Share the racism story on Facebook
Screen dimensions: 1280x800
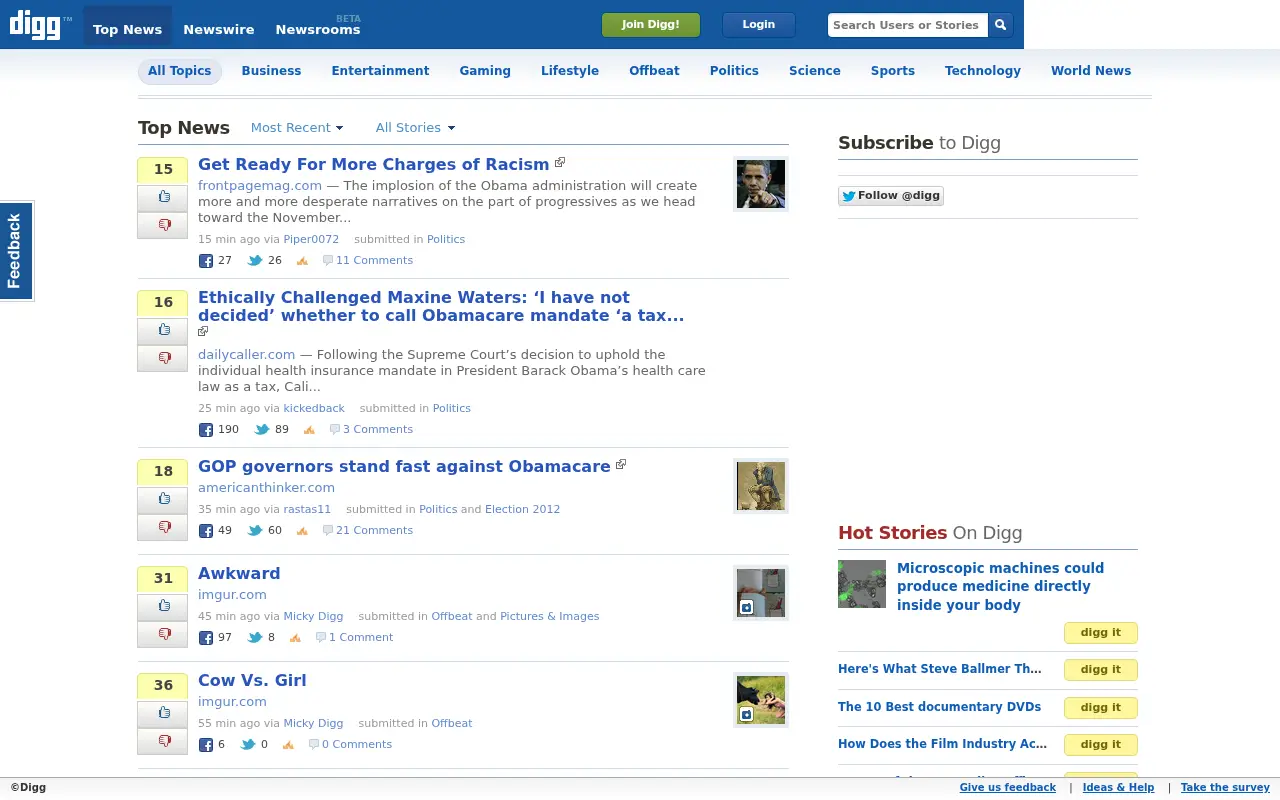coord(206,261)
